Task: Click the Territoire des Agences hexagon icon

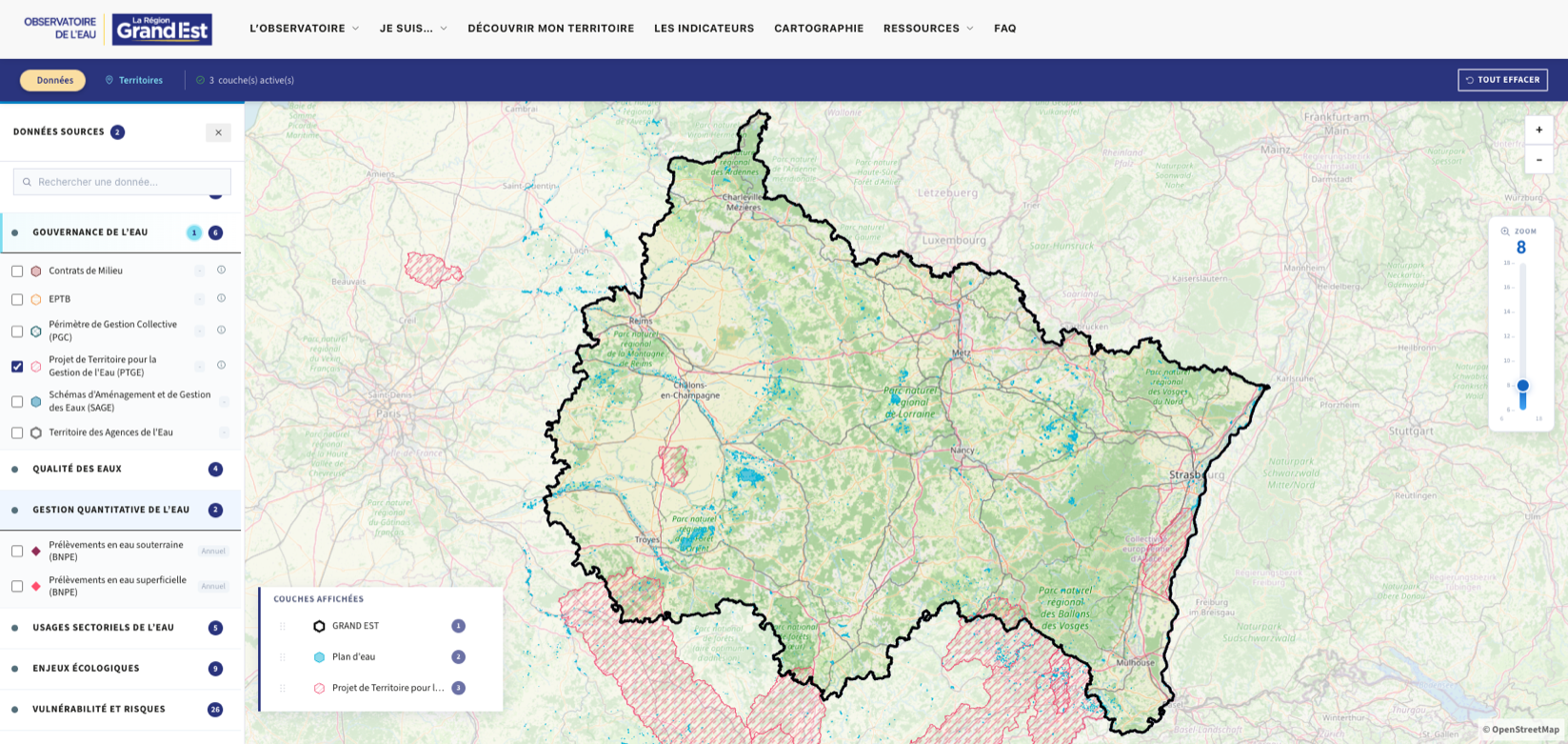Action: point(36,432)
